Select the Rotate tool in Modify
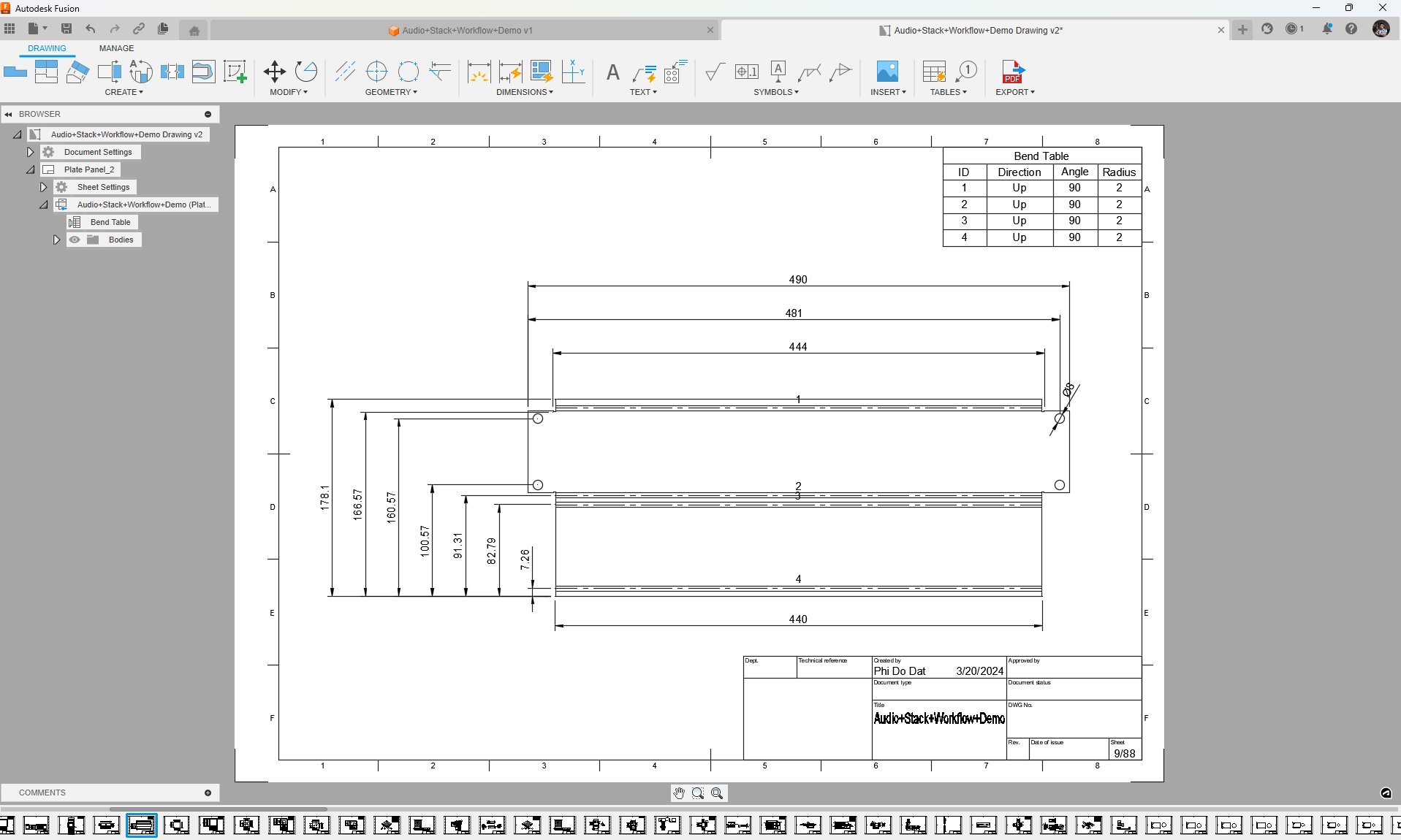The width and height of the screenshot is (1401, 840). point(306,72)
